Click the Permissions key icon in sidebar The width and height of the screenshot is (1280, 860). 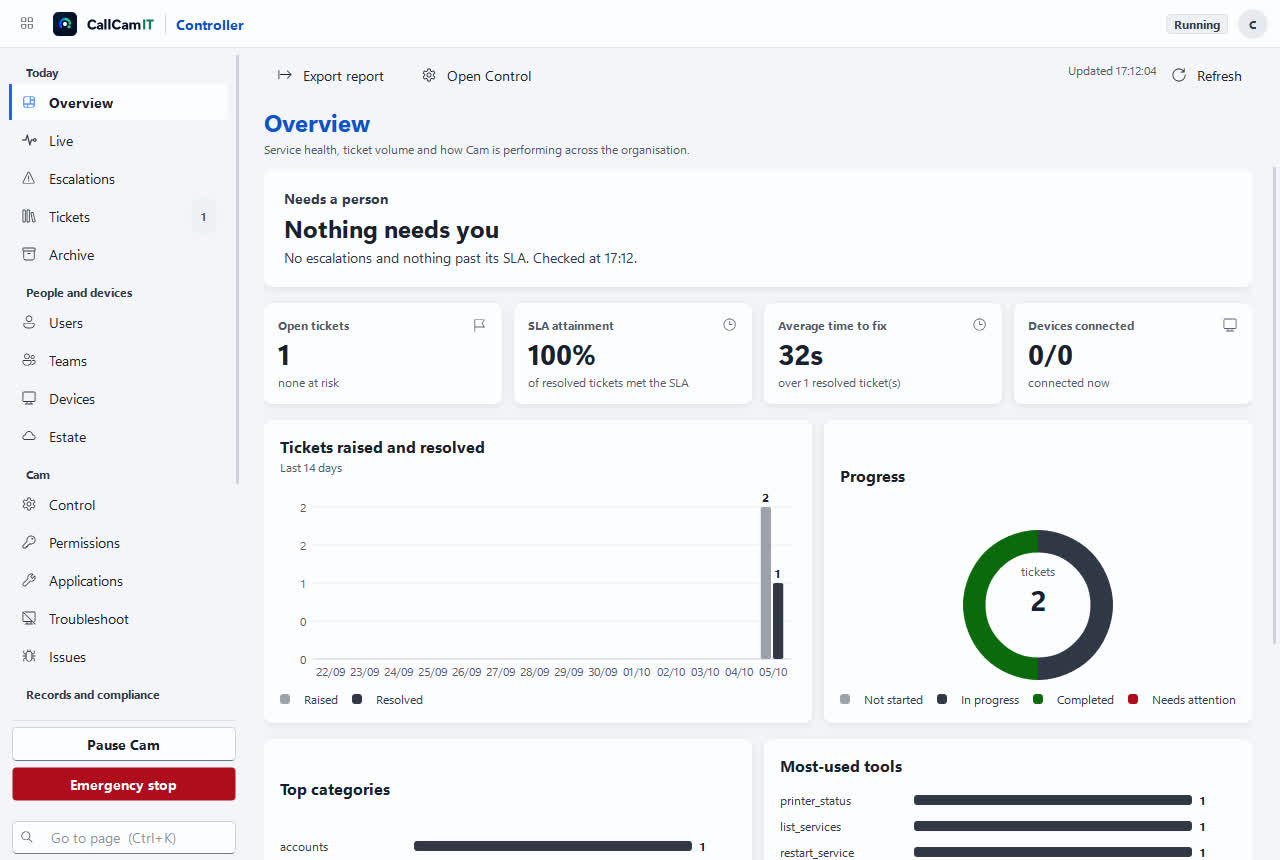[x=29, y=543]
